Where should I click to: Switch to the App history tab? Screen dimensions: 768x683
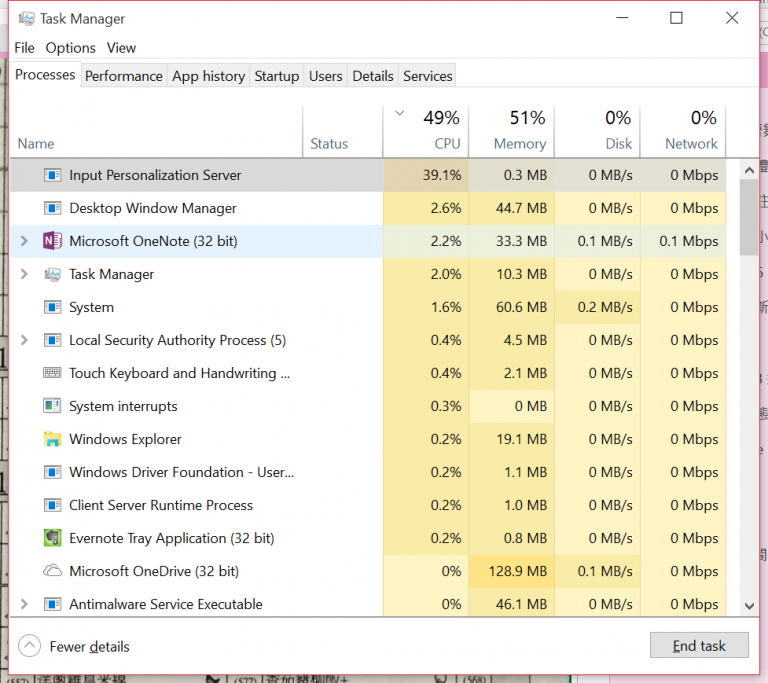click(x=209, y=76)
